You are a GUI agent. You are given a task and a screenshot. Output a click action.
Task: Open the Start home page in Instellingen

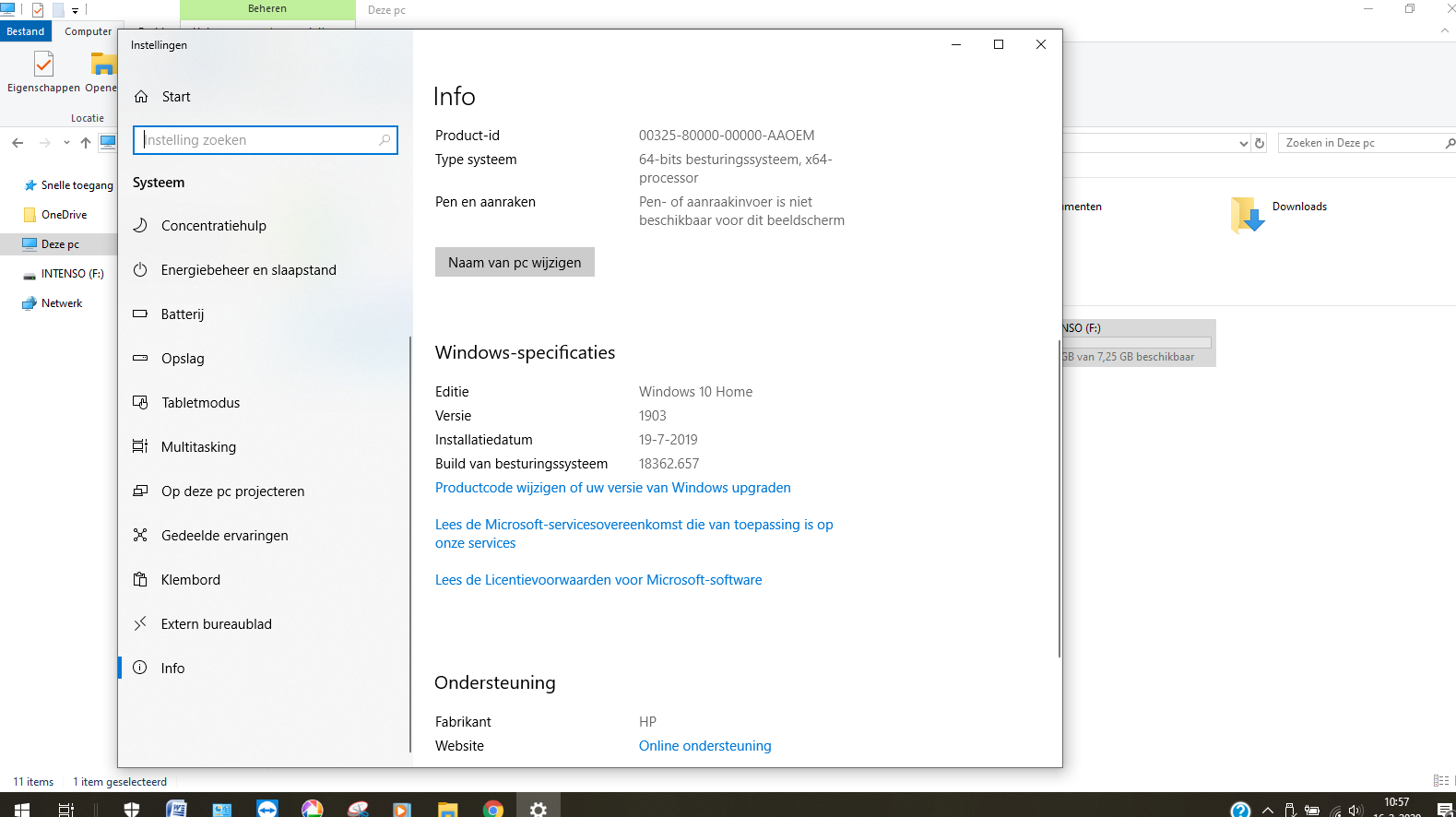tap(162, 97)
